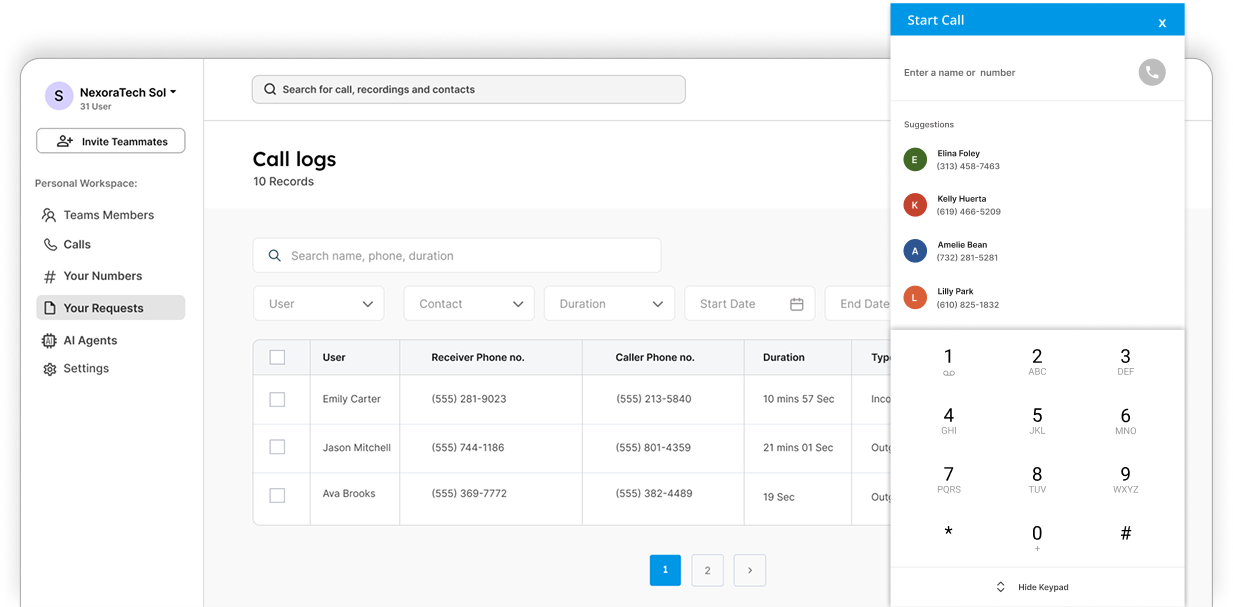Screen dimensions: 1233x607
Task: Expand the Duration filter dropdown
Action: (x=609, y=304)
